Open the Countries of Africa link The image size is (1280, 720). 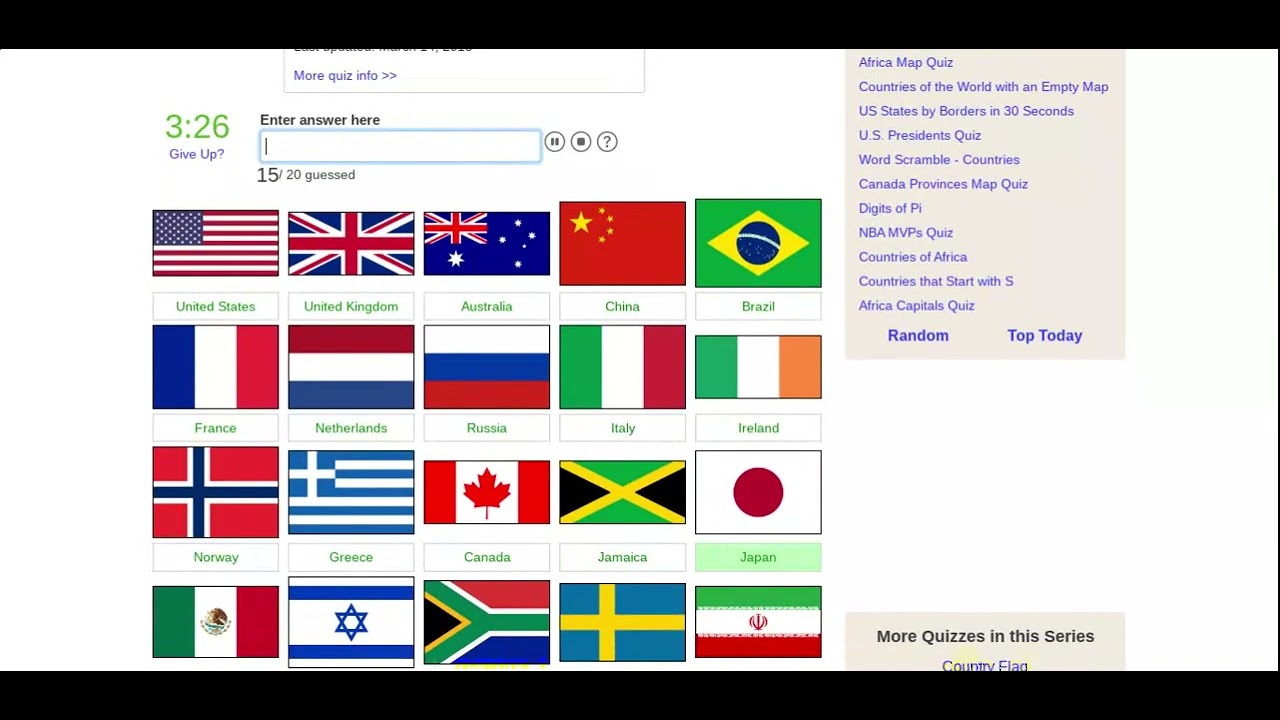coord(913,257)
